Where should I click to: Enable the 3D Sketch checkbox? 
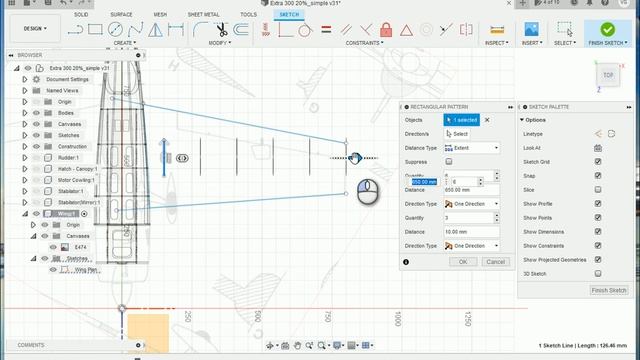click(x=598, y=273)
